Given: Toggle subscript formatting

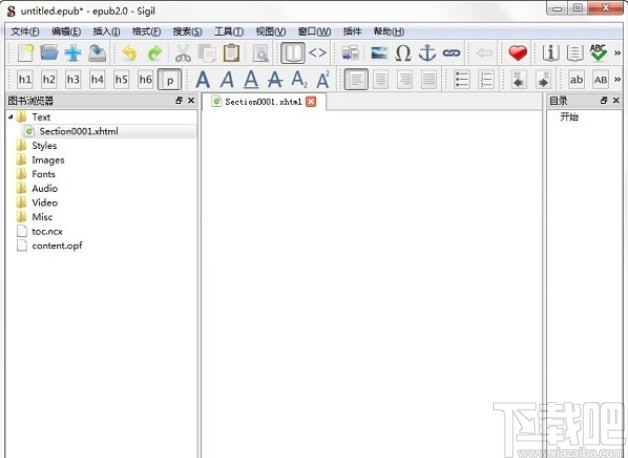Looking at the screenshot, I should tap(299, 79).
